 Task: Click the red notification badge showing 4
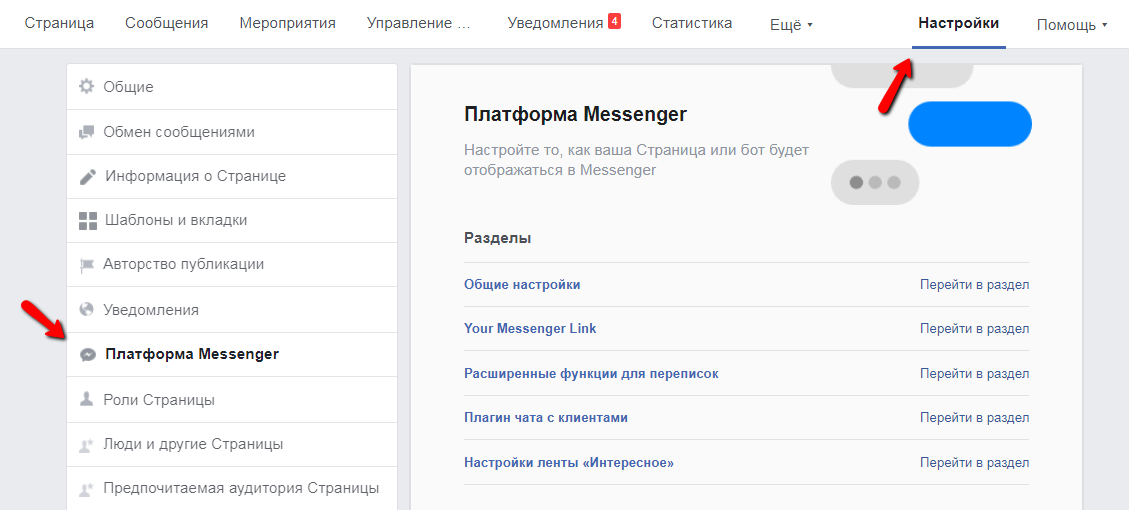[x=614, y=22]
